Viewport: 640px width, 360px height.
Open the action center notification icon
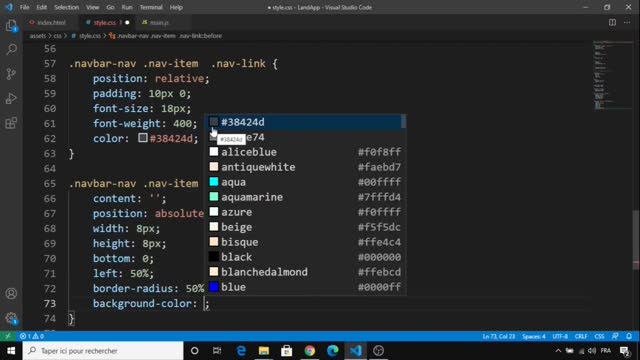click(625, 351)
